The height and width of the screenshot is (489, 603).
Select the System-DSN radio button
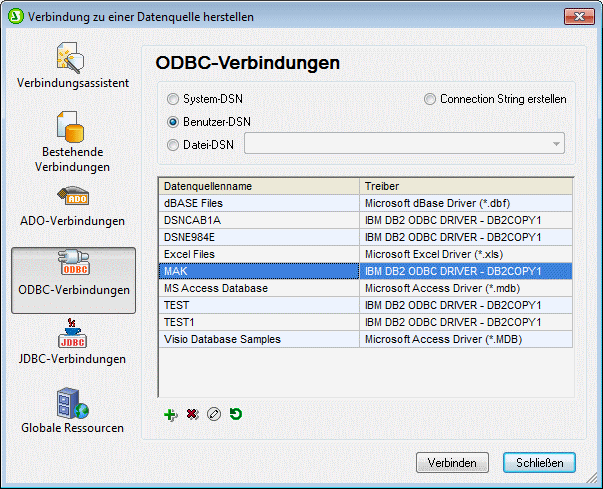tap(173, 100)
